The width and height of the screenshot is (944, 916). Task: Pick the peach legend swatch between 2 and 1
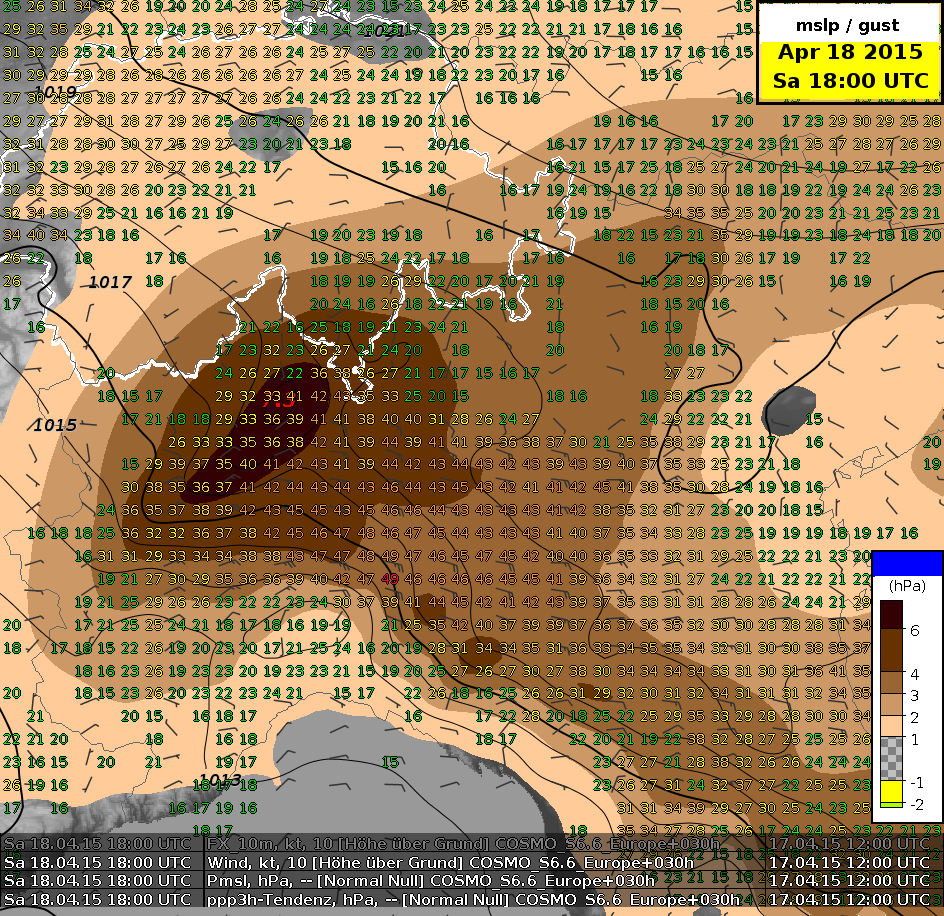[892, 726]
